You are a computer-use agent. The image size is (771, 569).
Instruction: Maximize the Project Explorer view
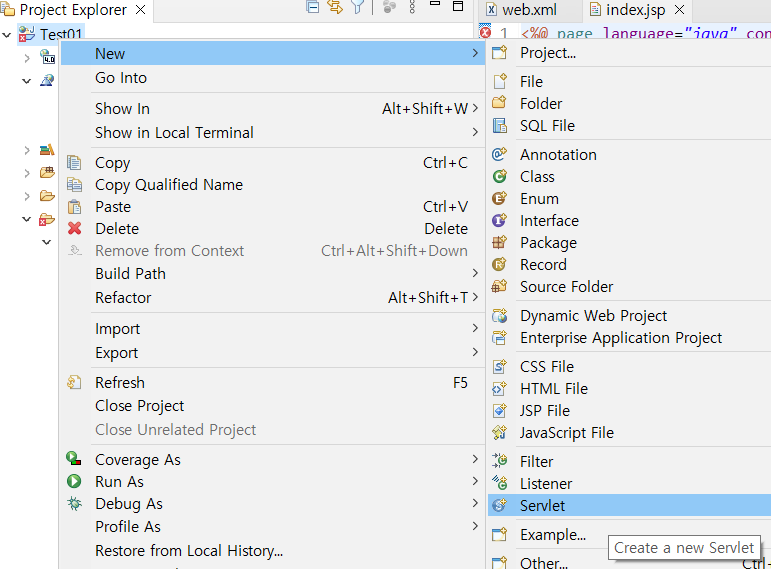click(x=458, y=6)
